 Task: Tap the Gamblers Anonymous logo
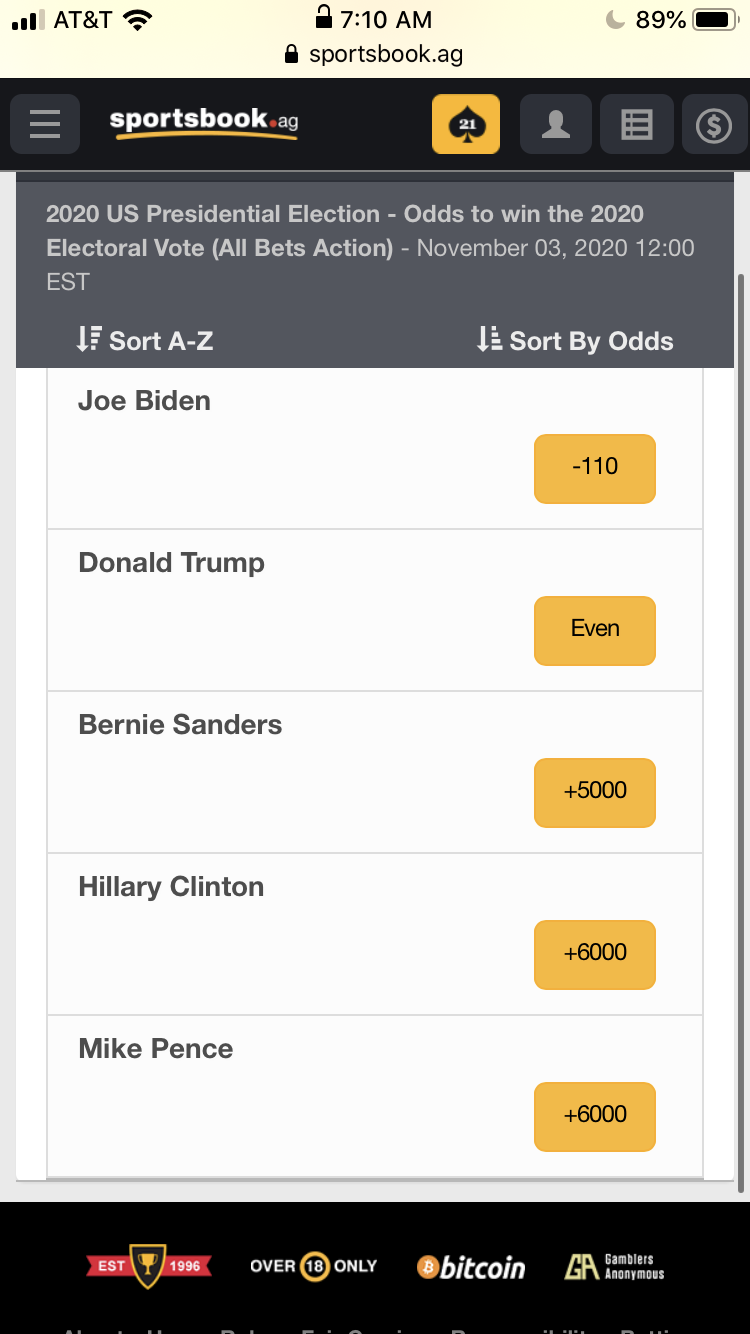point(614,1267)
